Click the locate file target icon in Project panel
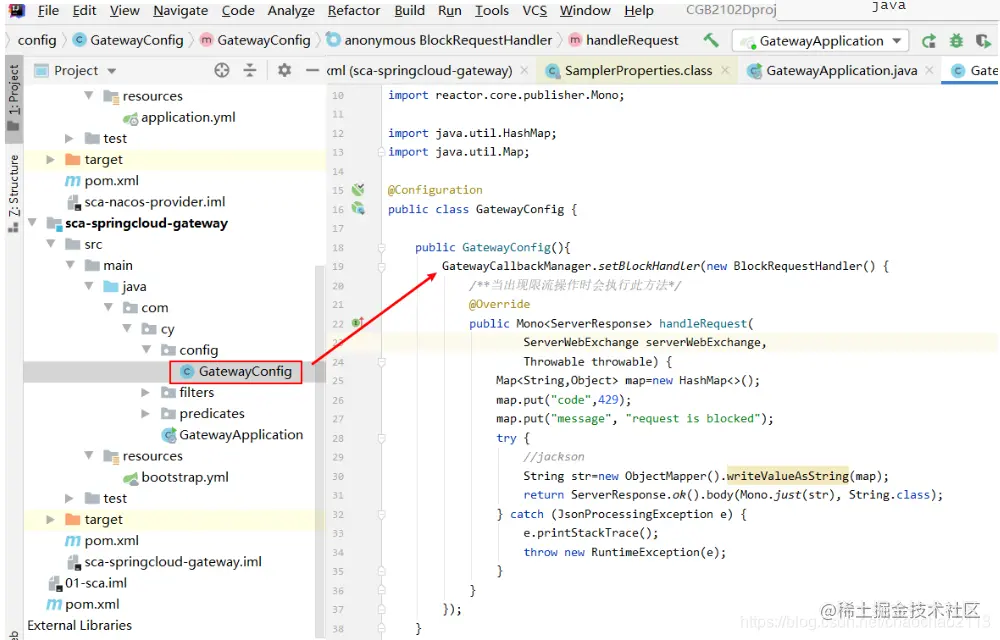Image resolution: width=1000 pixels, height=640 pixels. point(221,70)
